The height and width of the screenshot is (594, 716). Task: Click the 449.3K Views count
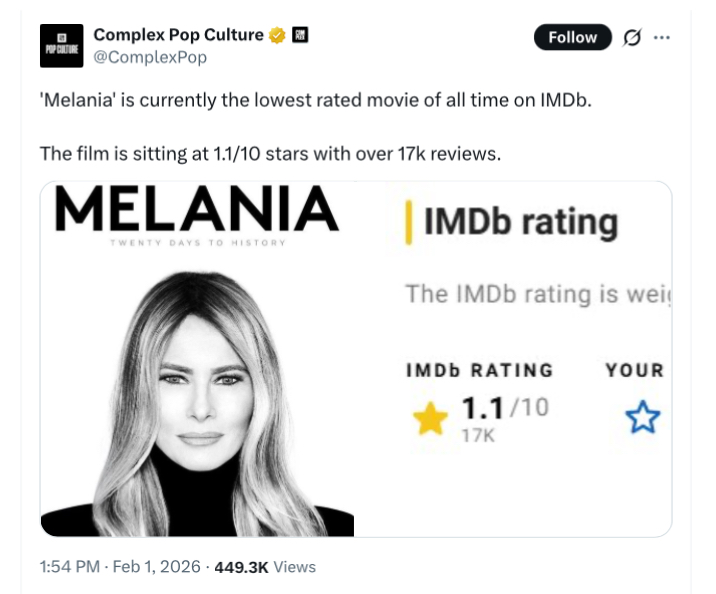click(x=266, y=567)
